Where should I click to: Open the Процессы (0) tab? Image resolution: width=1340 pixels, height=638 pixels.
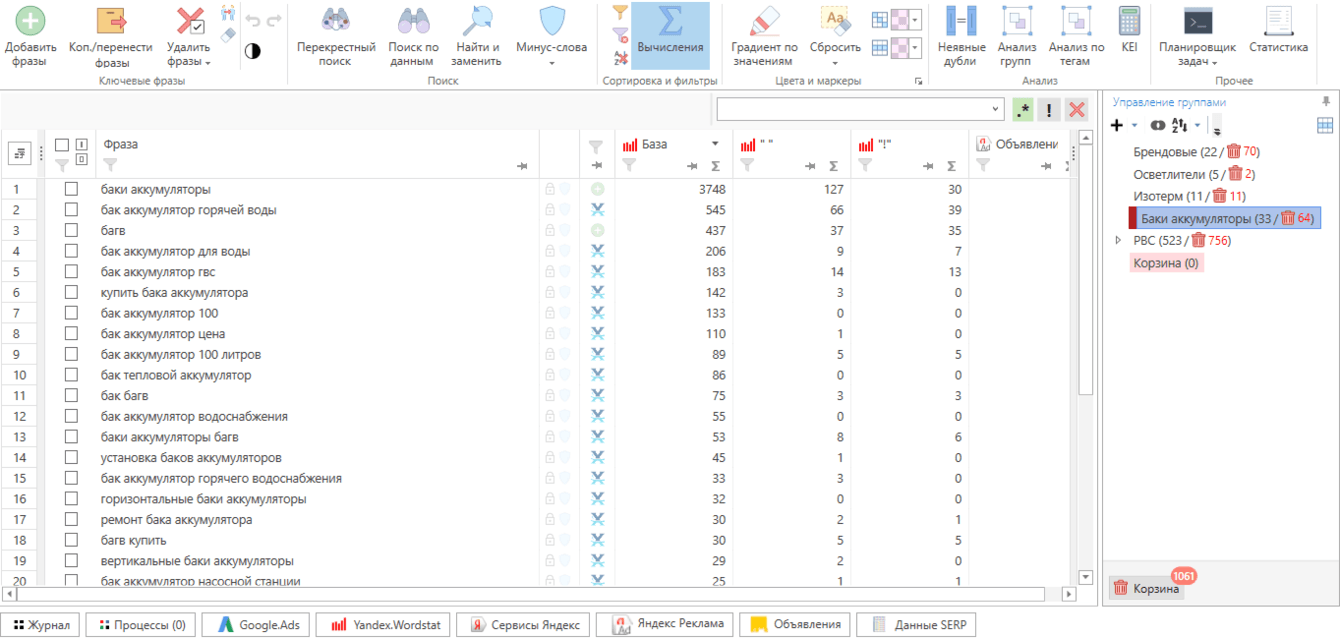pos(141,625)
